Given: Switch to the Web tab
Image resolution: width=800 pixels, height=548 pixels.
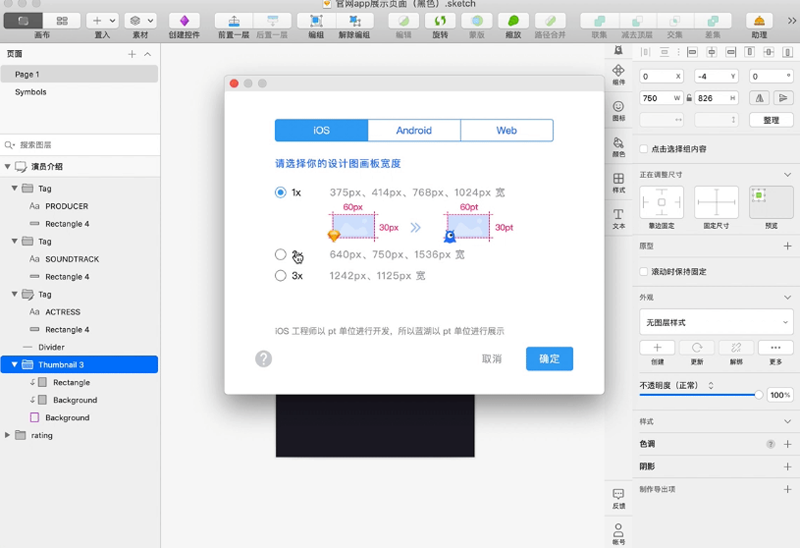Looking at the screenshot, I should 506,131.
